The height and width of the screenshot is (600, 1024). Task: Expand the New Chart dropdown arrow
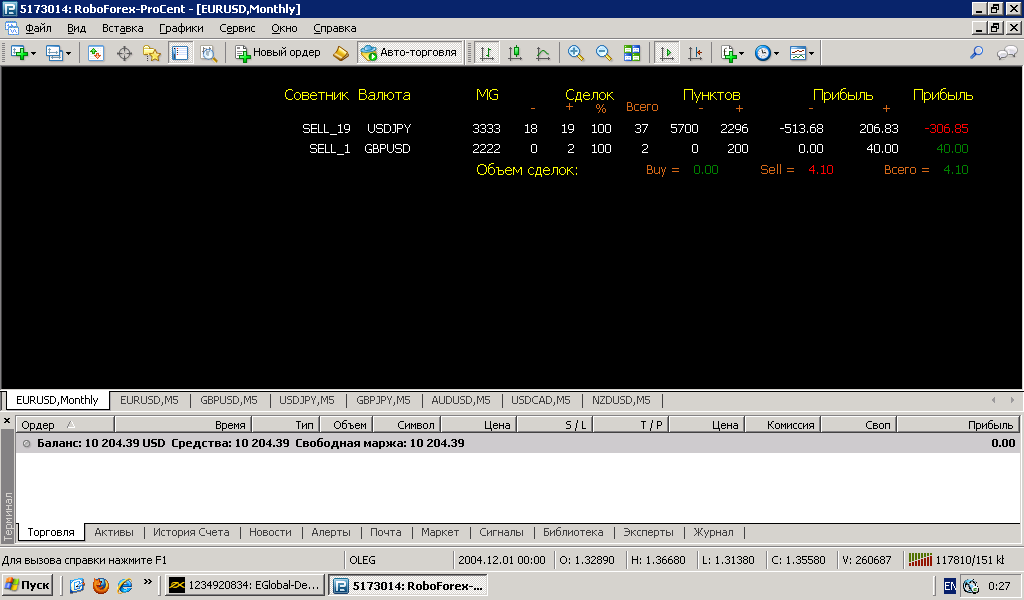[33, 54]
